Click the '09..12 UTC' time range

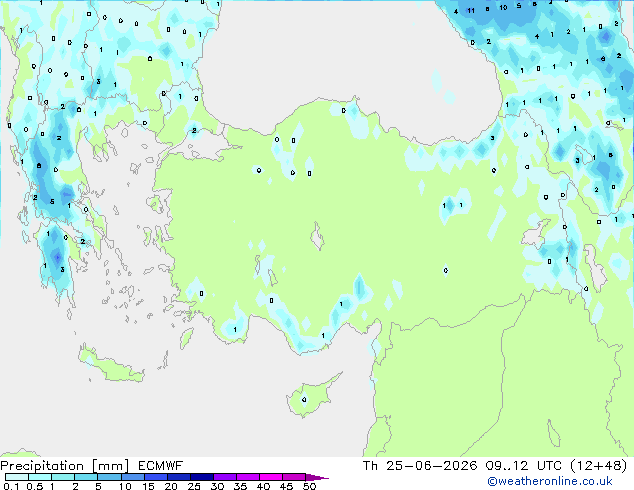[524, 466]
